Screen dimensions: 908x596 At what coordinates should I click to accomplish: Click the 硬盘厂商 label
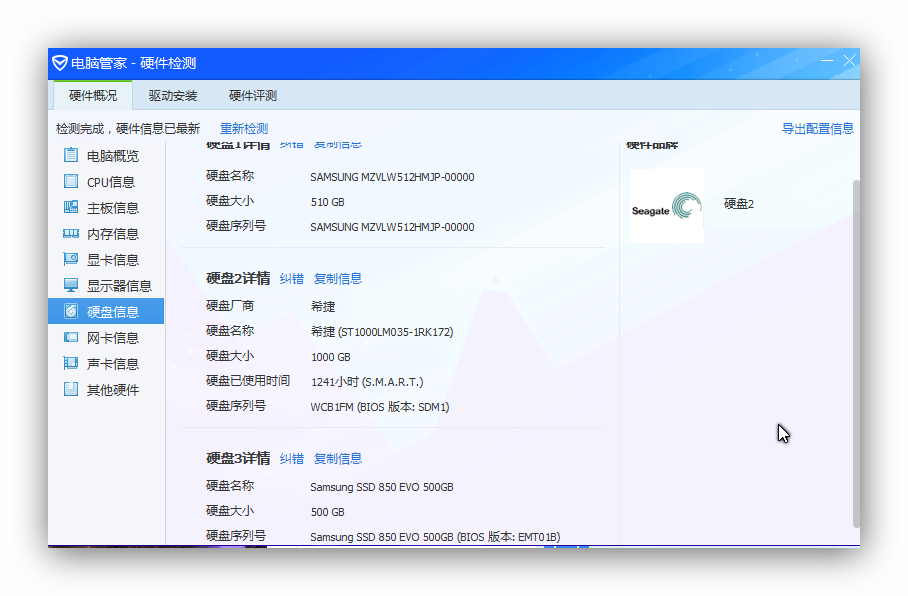point(230,305)
